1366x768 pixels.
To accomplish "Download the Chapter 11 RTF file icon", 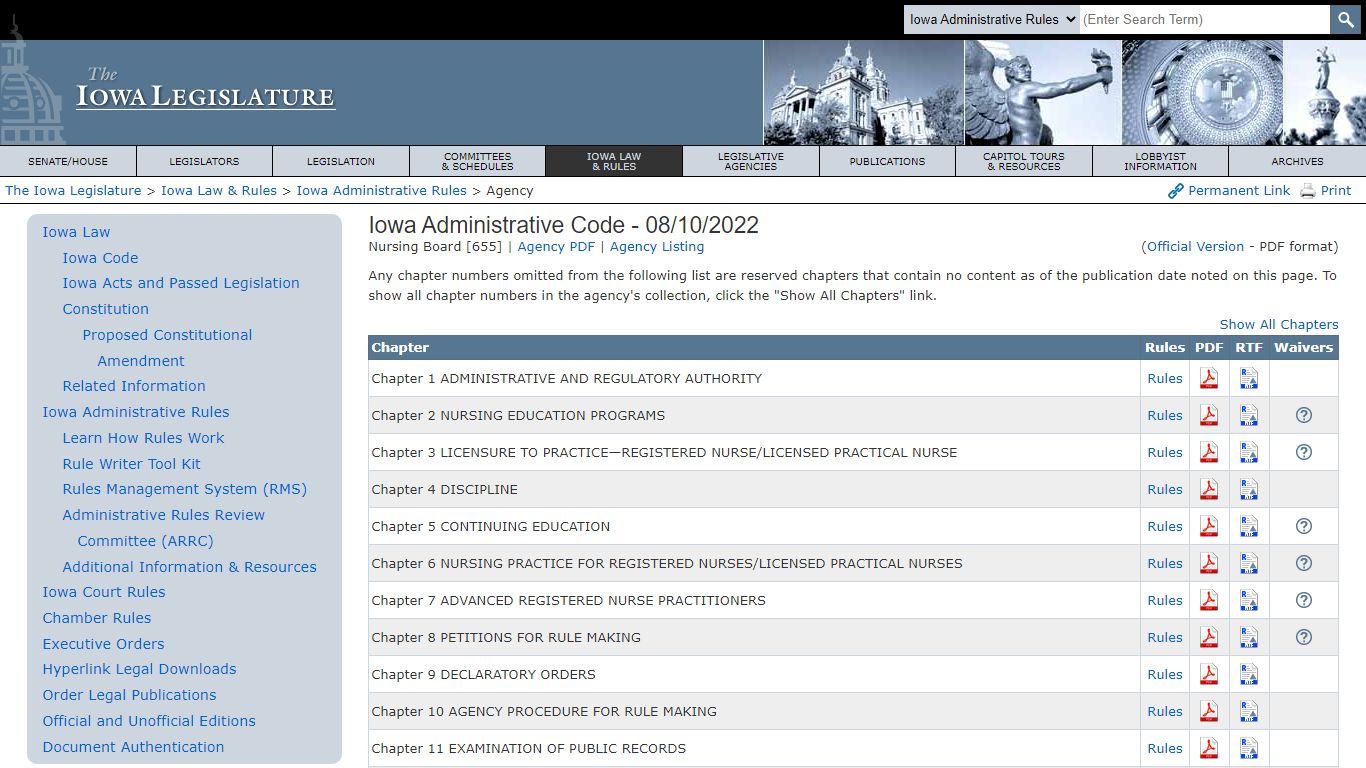I will pyautogui.click(x=1249, y=749).
